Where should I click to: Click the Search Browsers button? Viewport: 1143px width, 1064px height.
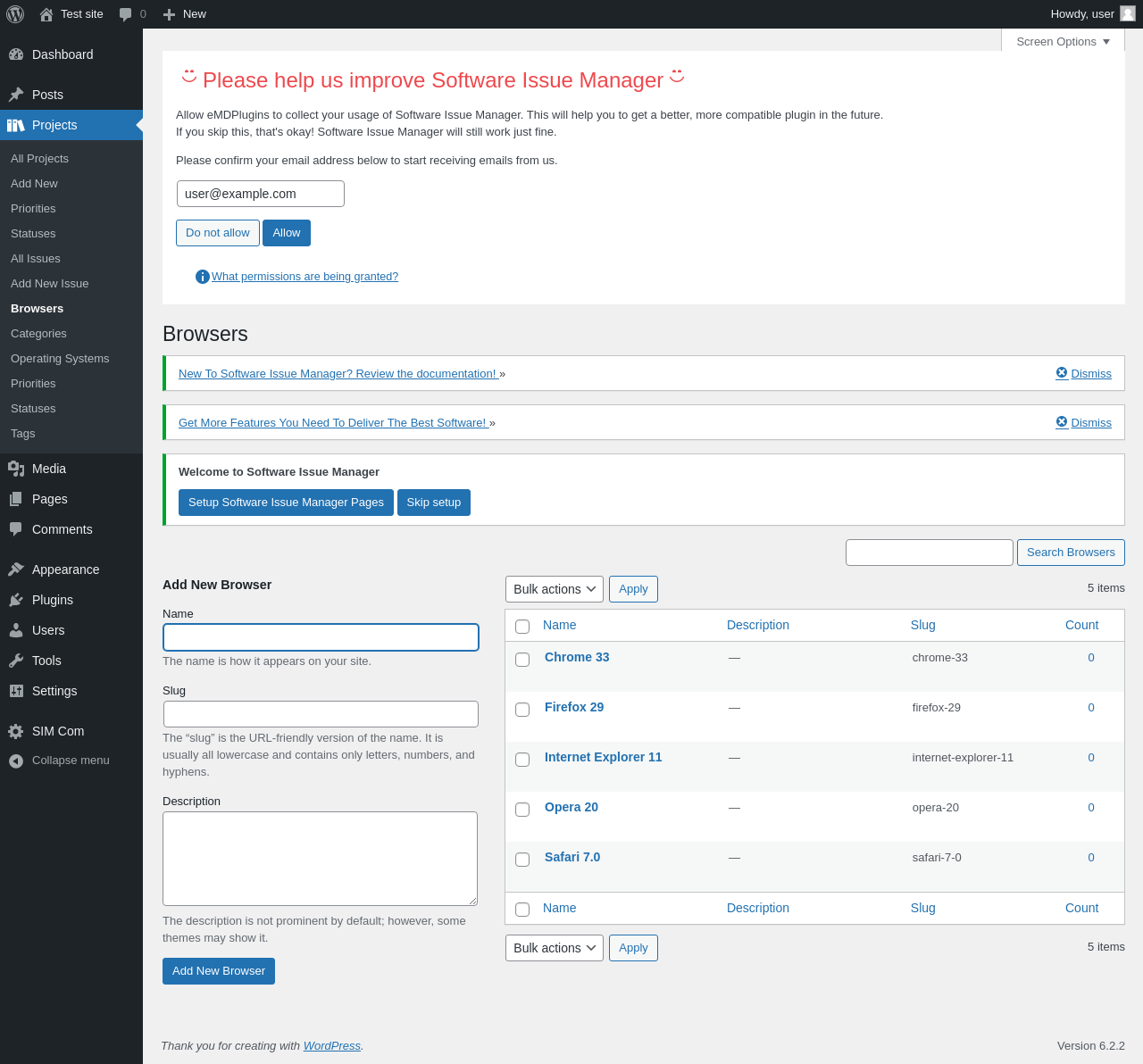tap(1071, 553)
